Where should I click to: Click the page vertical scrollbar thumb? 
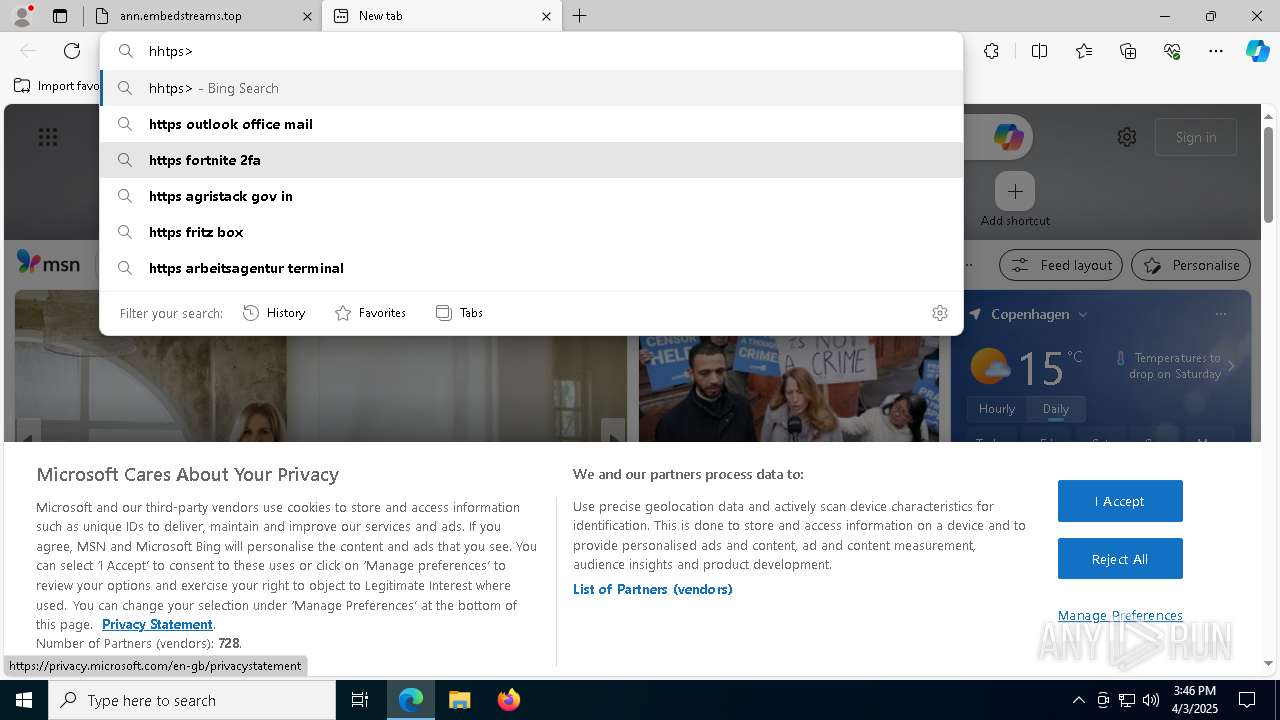coord(1268,174)
